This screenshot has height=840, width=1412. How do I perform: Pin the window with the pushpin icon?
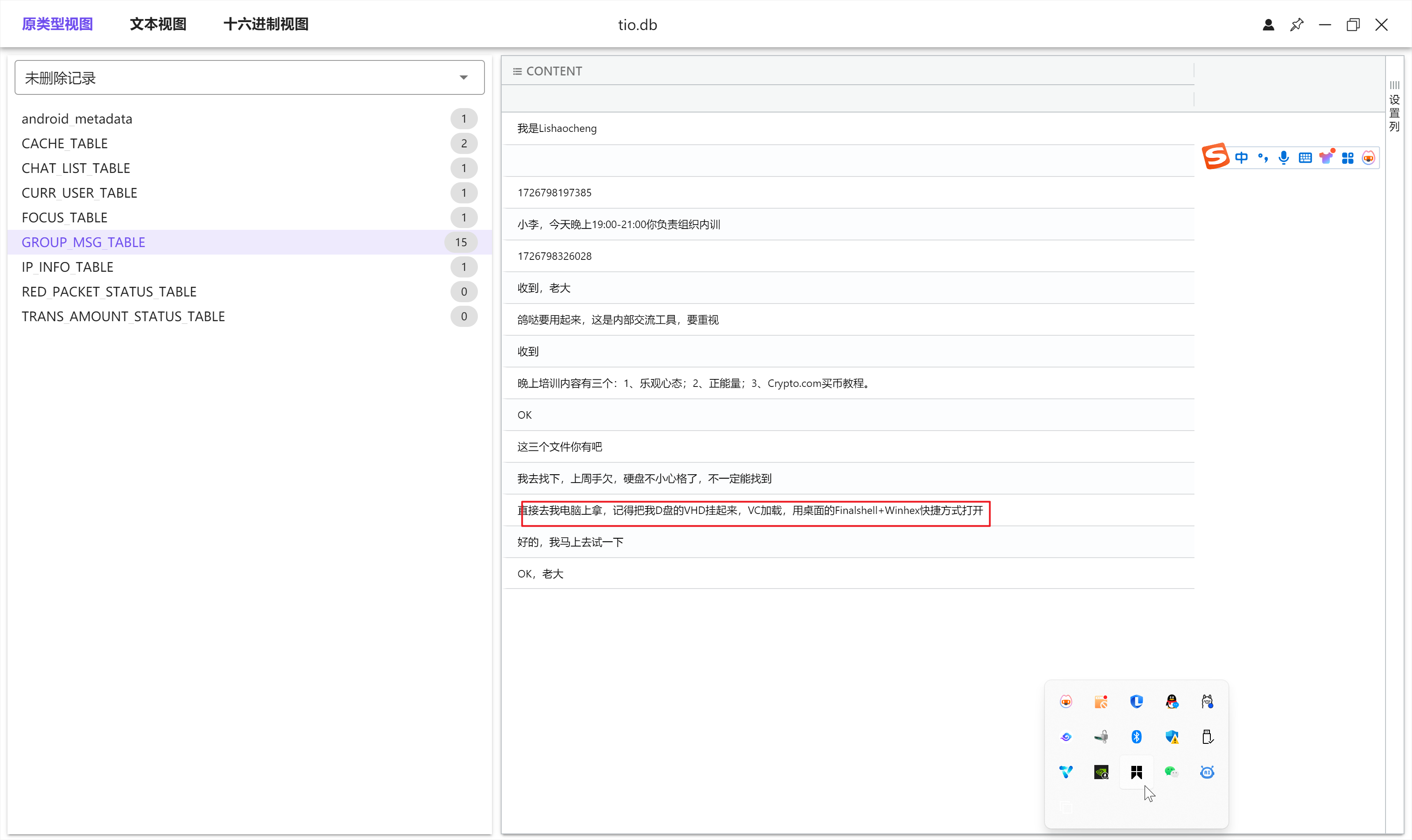click(1296, 25)
